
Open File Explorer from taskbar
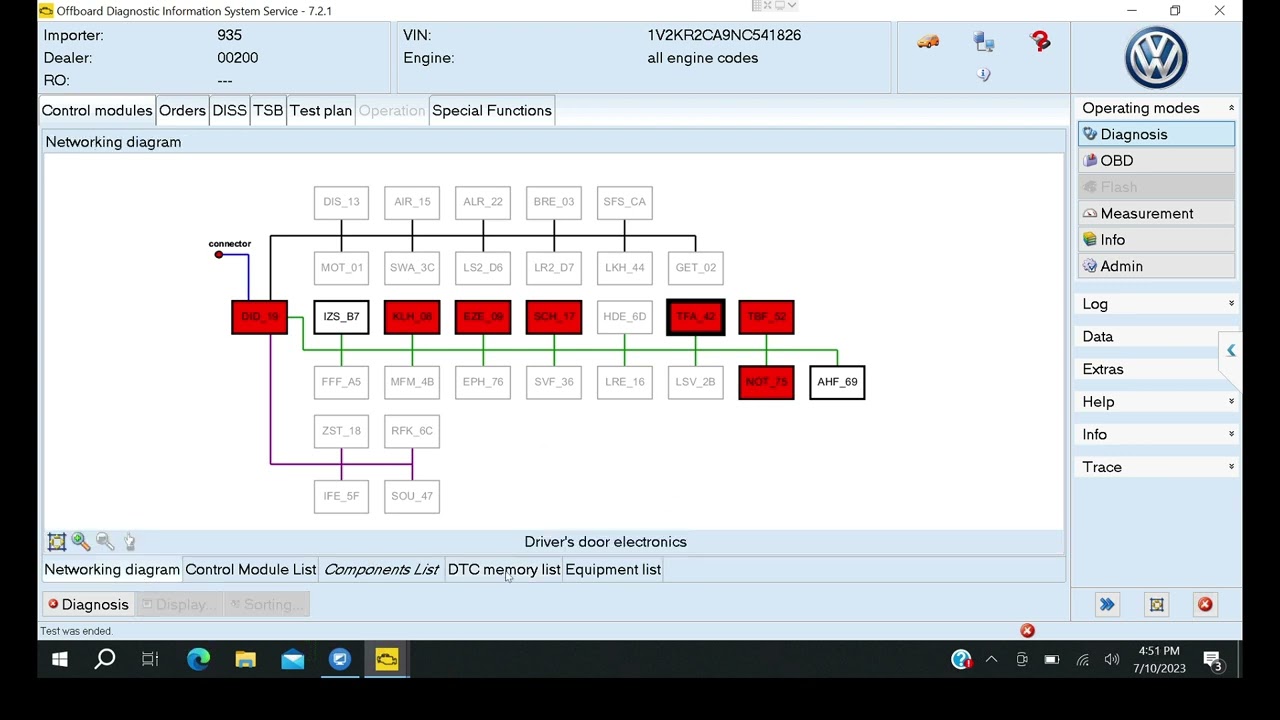[245, 659]
